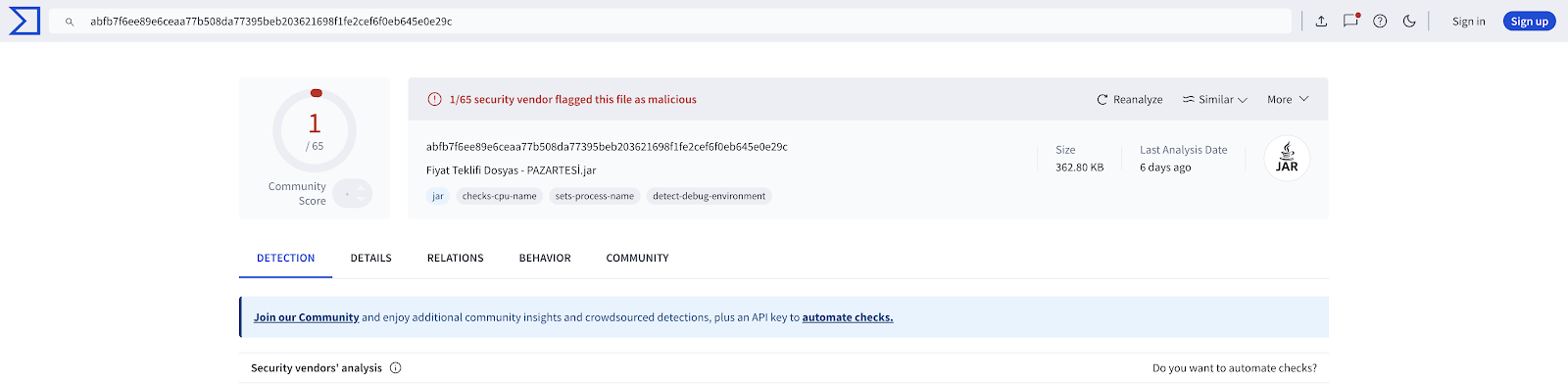Click the Sign up button
Viewport: 1568px width, 384px height.
tap(1529, 22)
